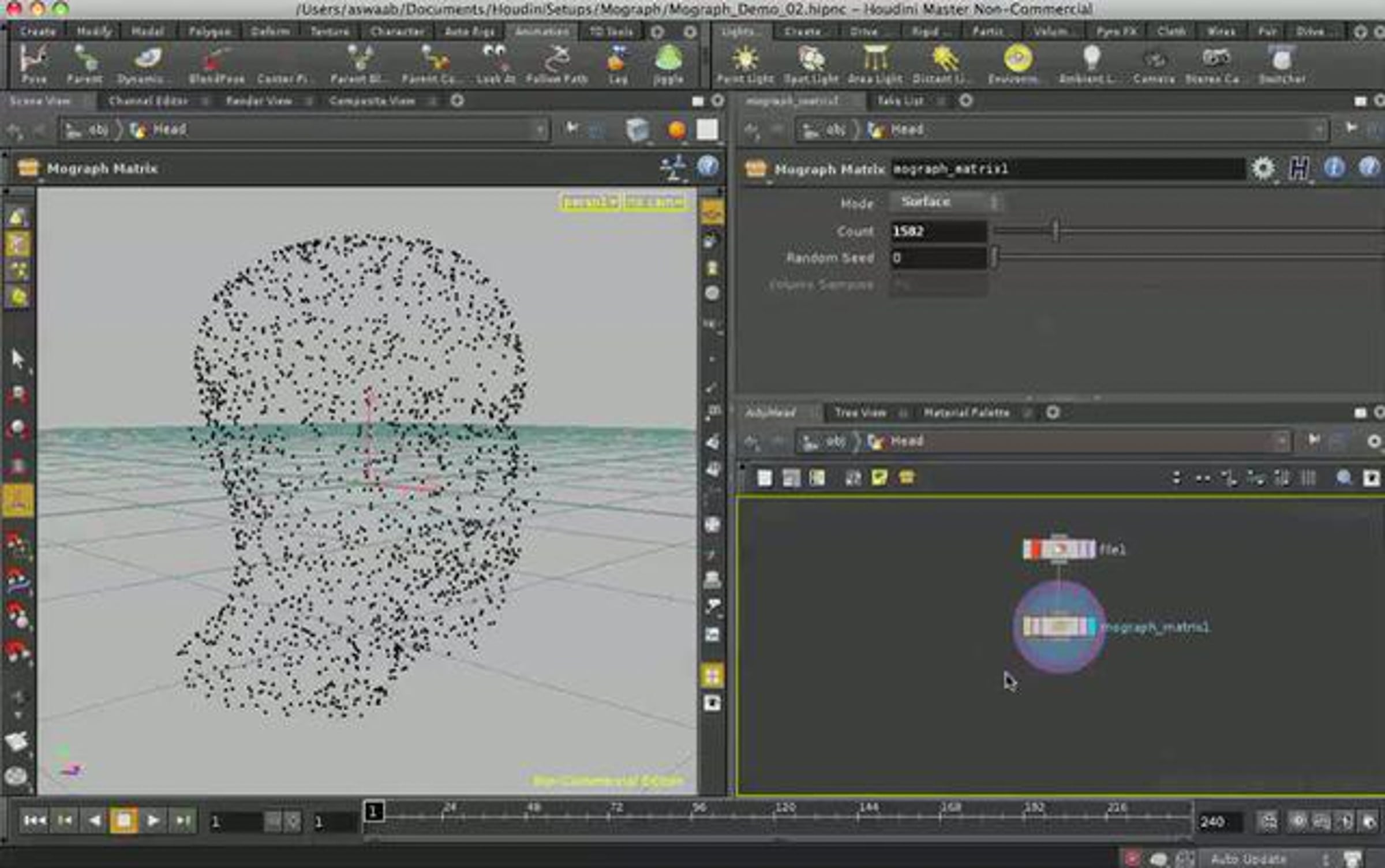
Task: Open the viewport help question-mark icon
Action: 708,167
